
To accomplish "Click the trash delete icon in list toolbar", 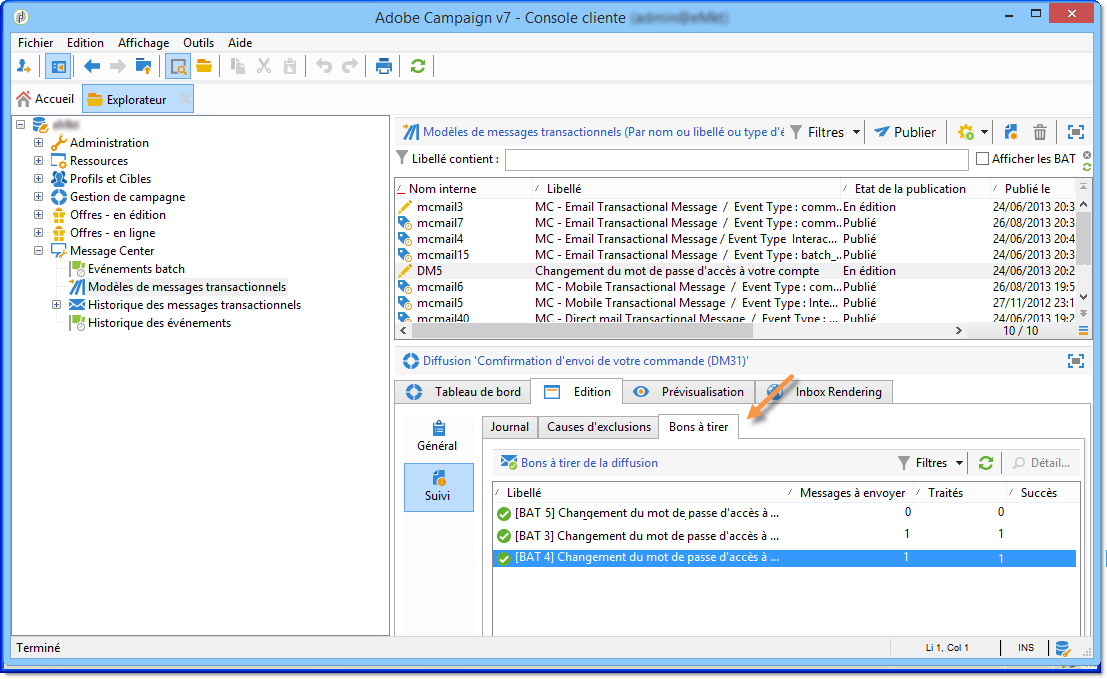I will click(x=1040, y=132).
